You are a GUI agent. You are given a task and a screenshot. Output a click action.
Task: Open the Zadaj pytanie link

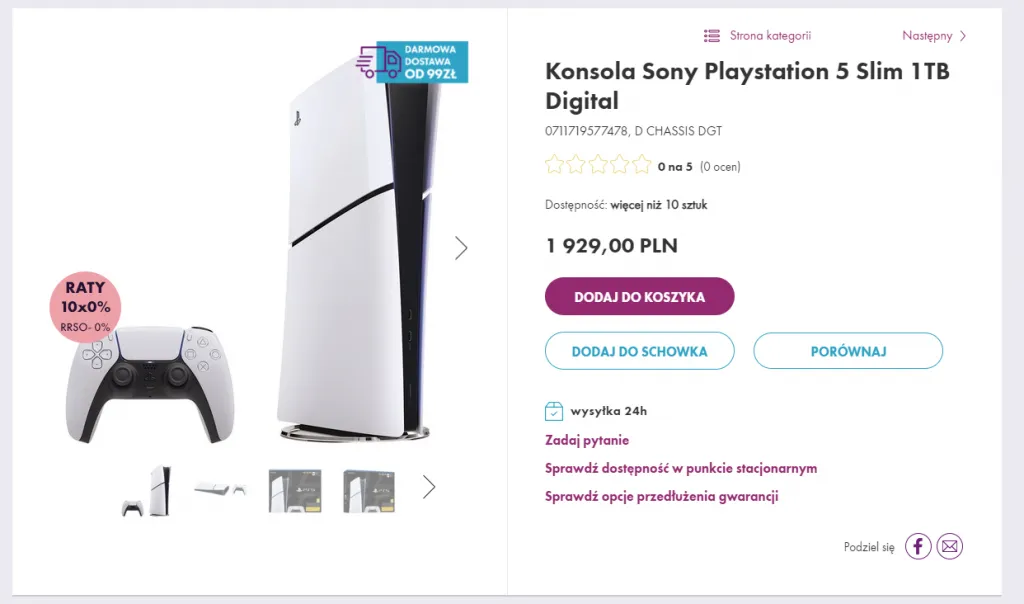[586, 440]
